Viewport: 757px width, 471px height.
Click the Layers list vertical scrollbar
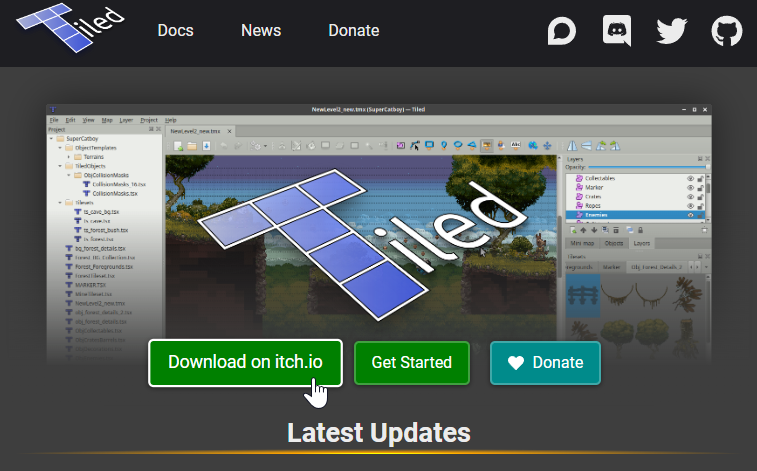(x=708, y=197)
